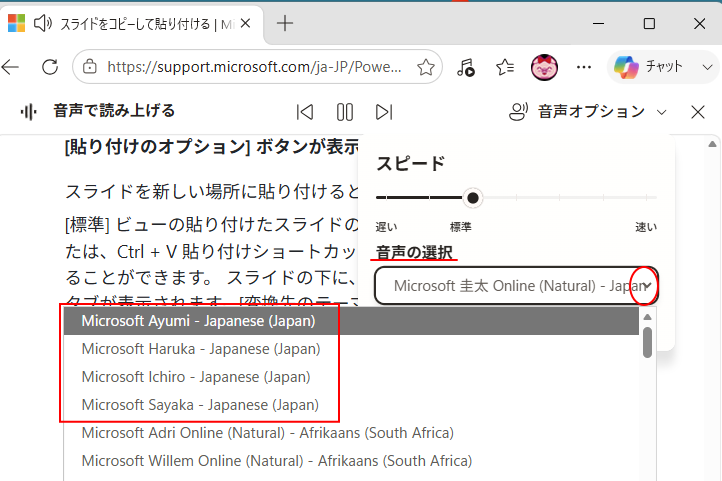
Task: Refresh the support.microsoft.com page
Action: tap(50, 67)
